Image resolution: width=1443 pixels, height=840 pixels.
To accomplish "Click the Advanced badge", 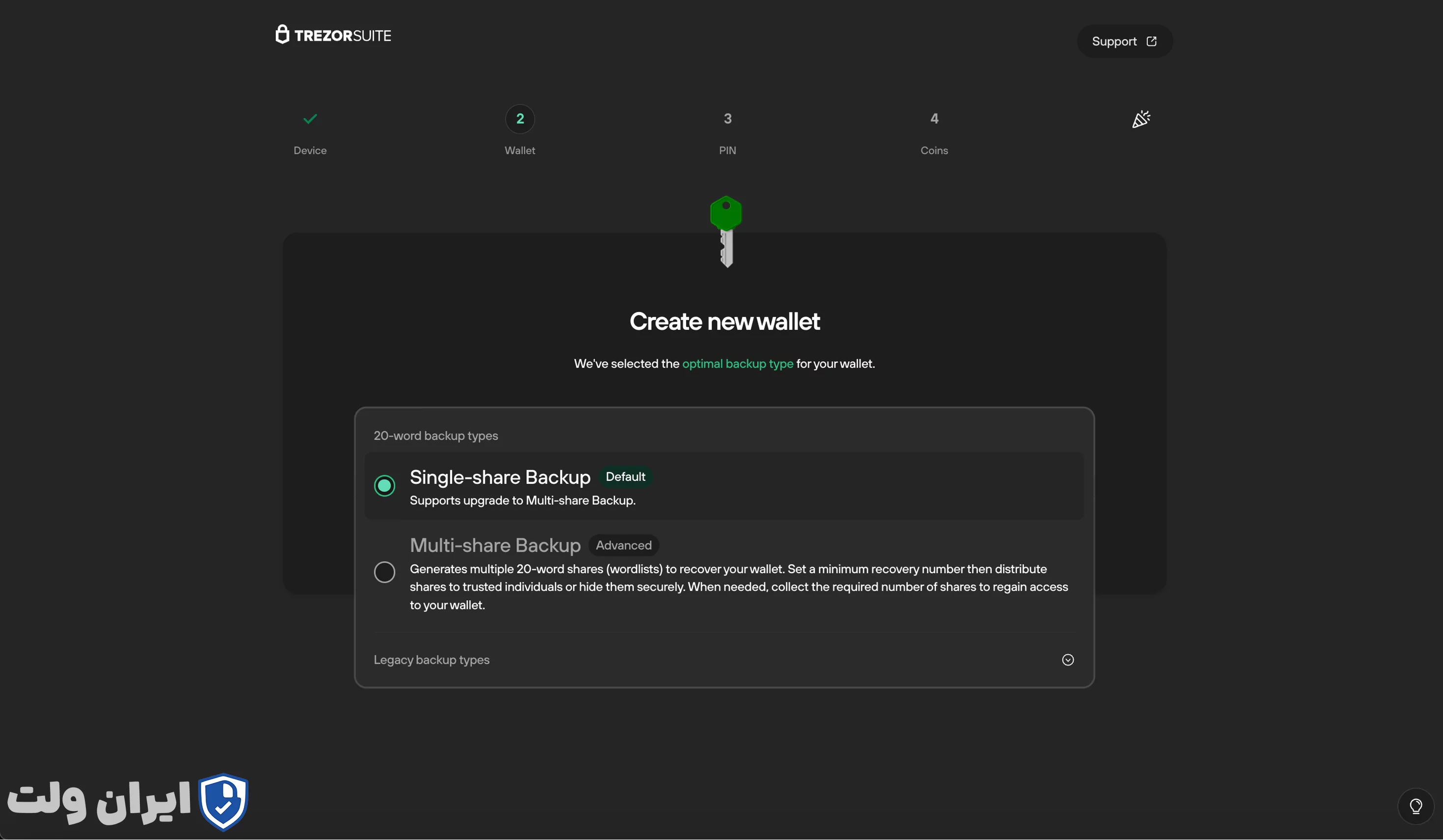I will pos(623,545).
